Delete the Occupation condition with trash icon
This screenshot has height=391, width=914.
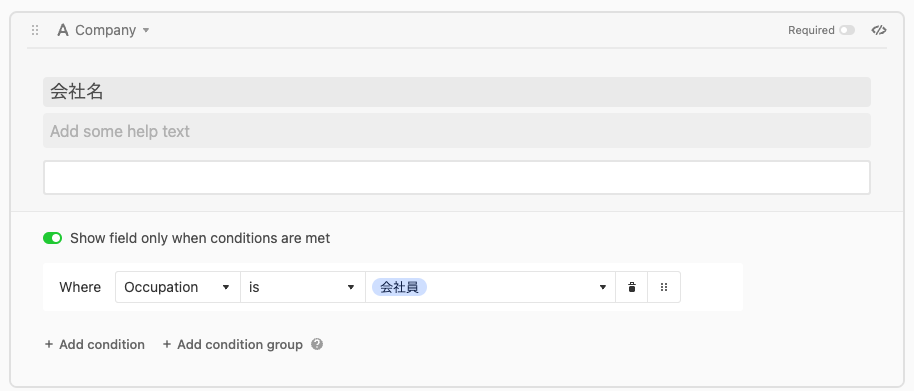click(632, 287)
